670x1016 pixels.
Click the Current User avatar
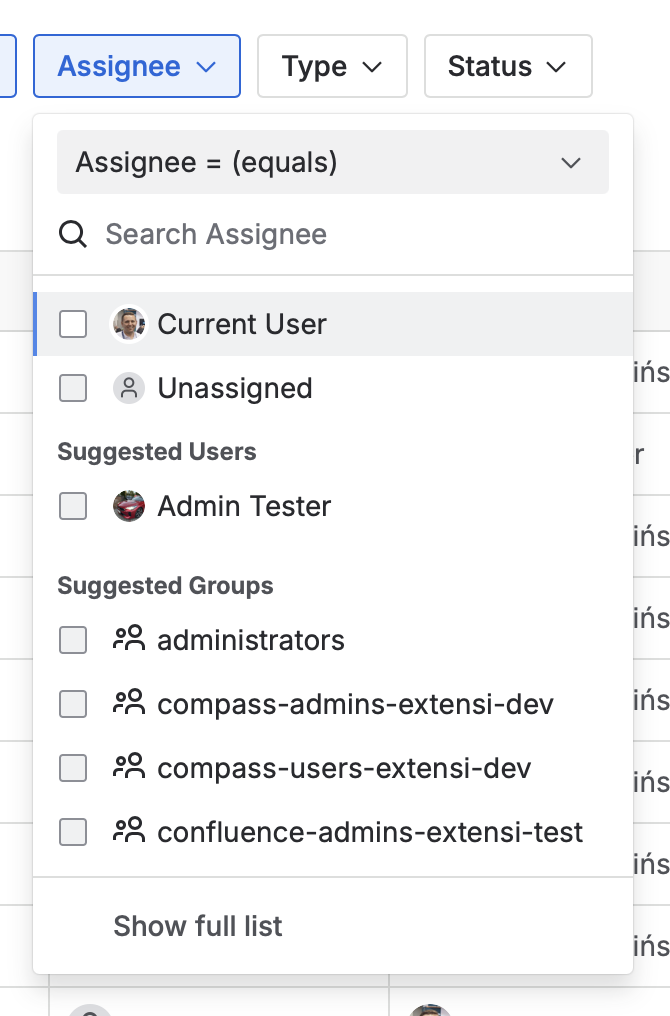[x=129, y=324]
